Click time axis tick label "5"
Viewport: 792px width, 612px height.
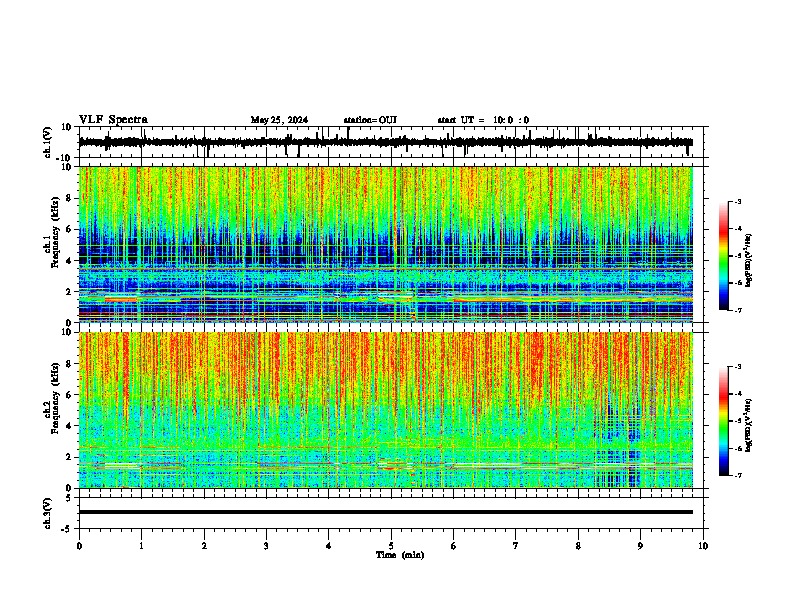(x=391, y=546)
